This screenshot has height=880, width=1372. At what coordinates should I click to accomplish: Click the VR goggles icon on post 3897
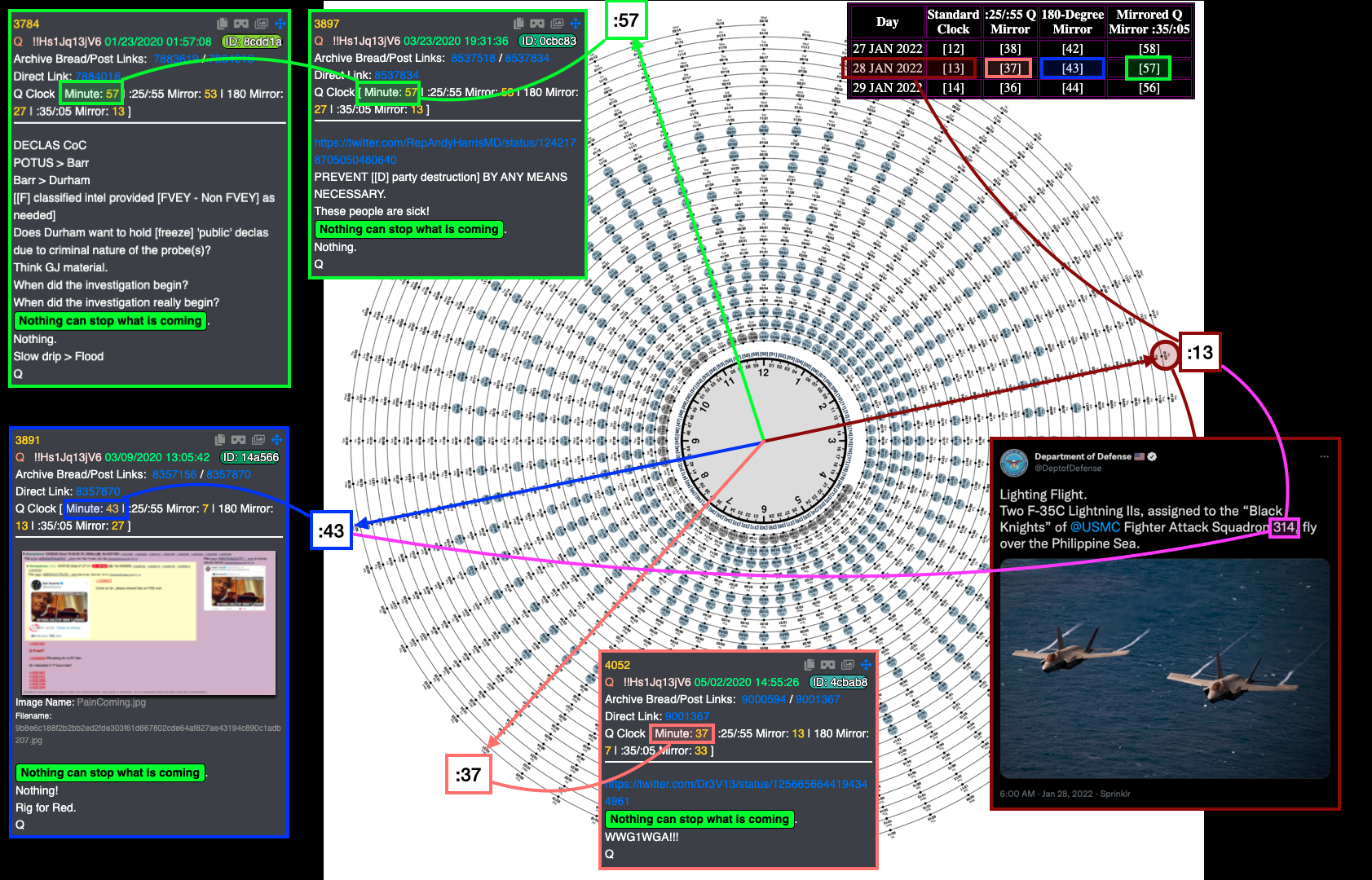point(537,24)
